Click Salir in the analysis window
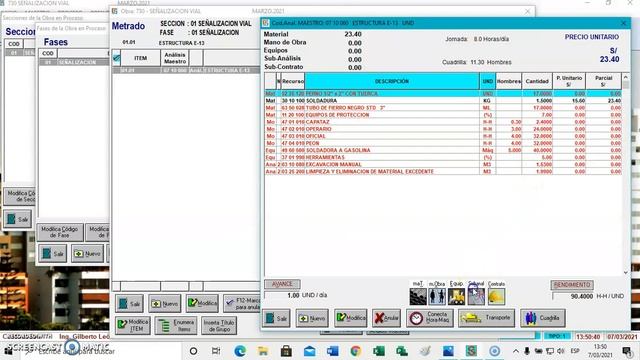The image size is (640, 360). click(x=276, y=318)
